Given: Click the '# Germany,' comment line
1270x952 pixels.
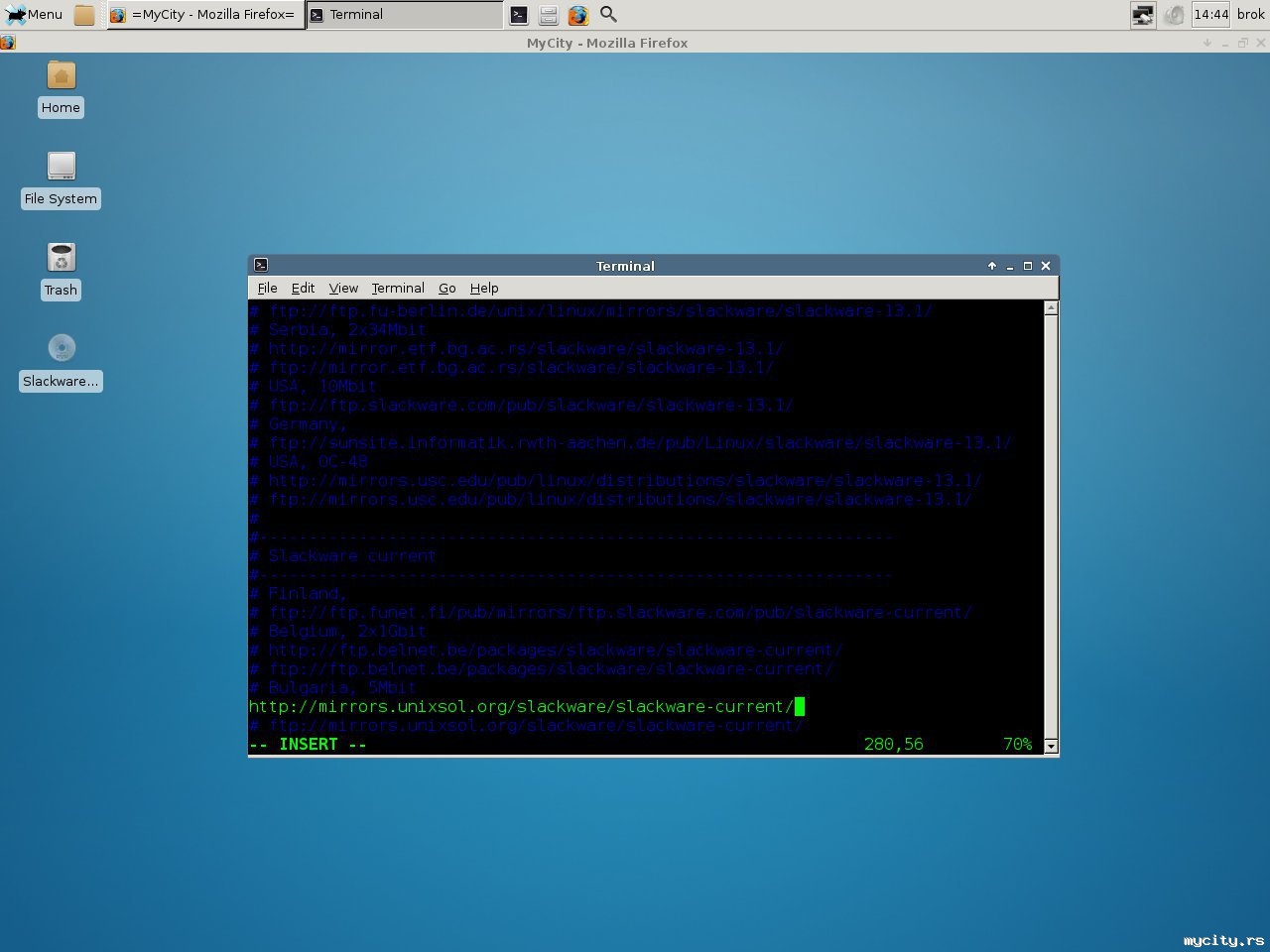Looking at the screenshot, I should tap(298, 423).
